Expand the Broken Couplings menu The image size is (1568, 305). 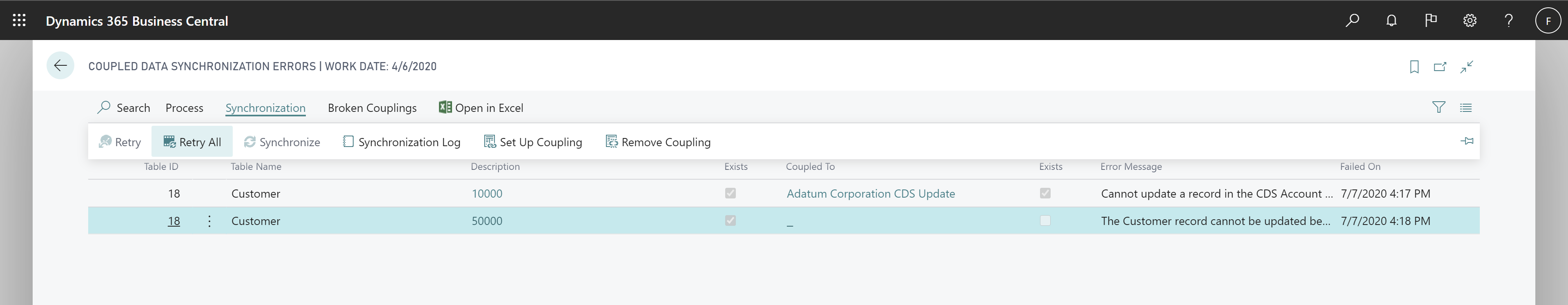pos(372,108)
